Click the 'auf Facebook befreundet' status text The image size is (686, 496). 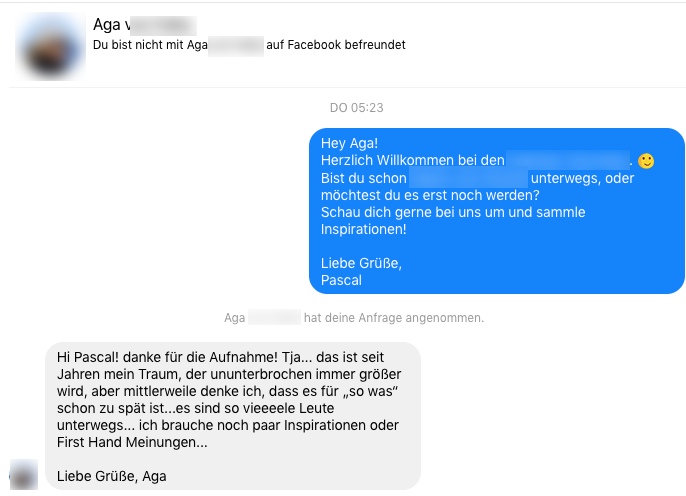[335, 45]
